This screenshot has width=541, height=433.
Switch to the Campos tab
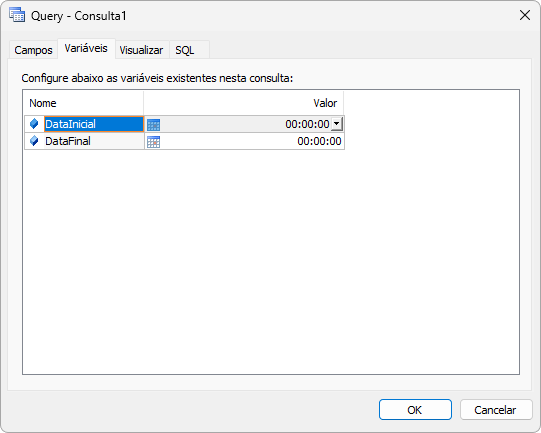coord(33,50)
